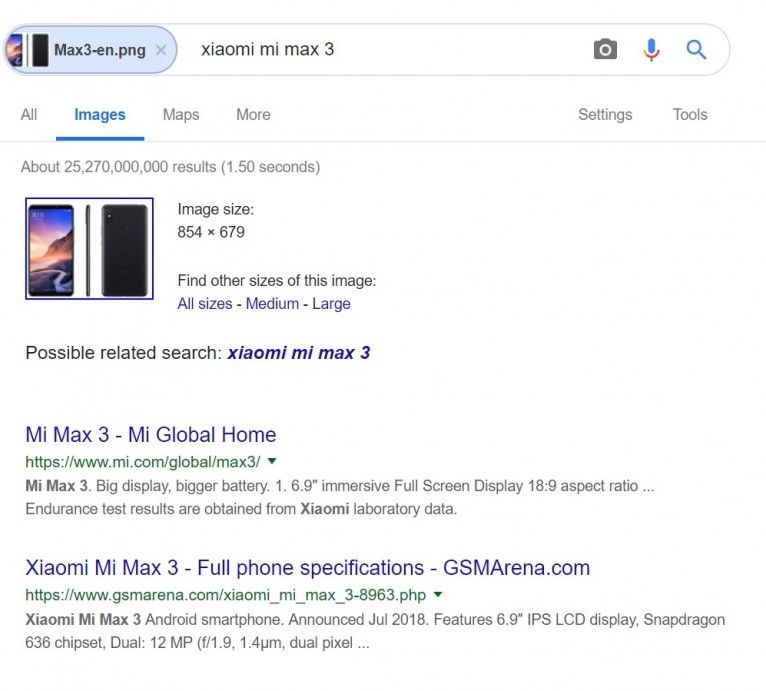Choose the Medium image size link
This screenshot has width=766, height=691.
coord(272,303)
